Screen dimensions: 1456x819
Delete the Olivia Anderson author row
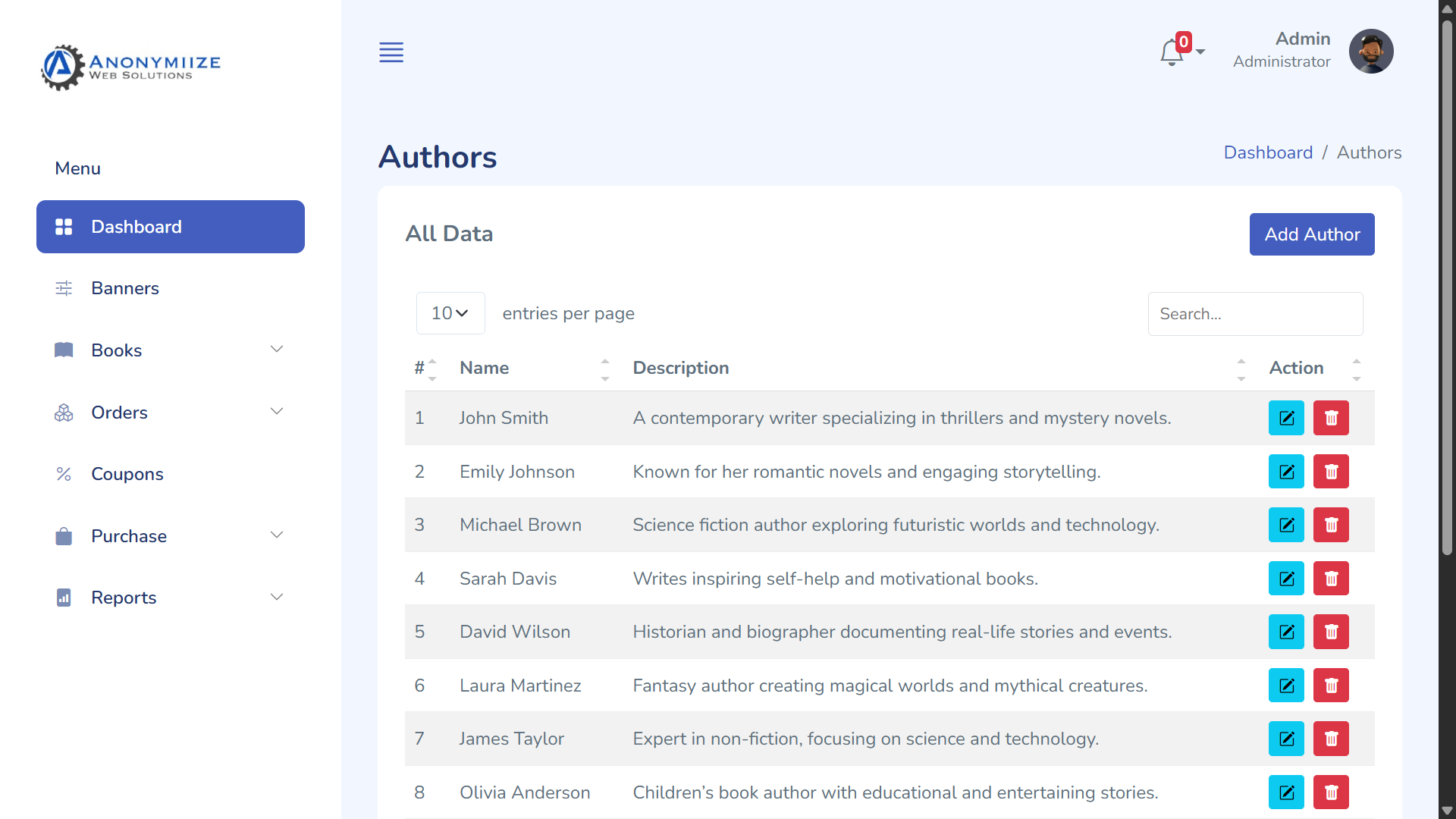click(x=1331, y=792)
